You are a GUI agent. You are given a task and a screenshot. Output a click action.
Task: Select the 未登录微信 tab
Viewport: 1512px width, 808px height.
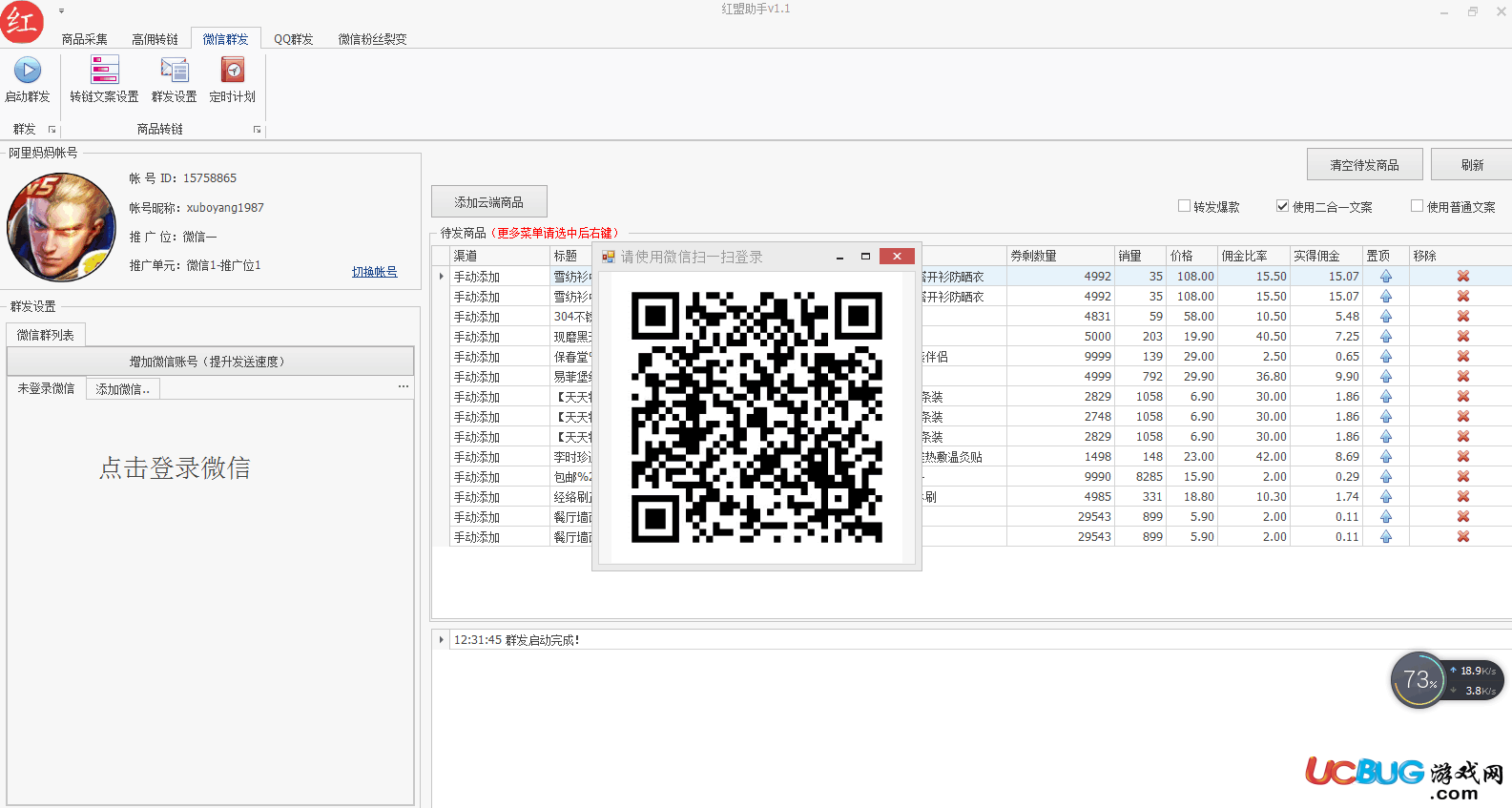(46, 388)
